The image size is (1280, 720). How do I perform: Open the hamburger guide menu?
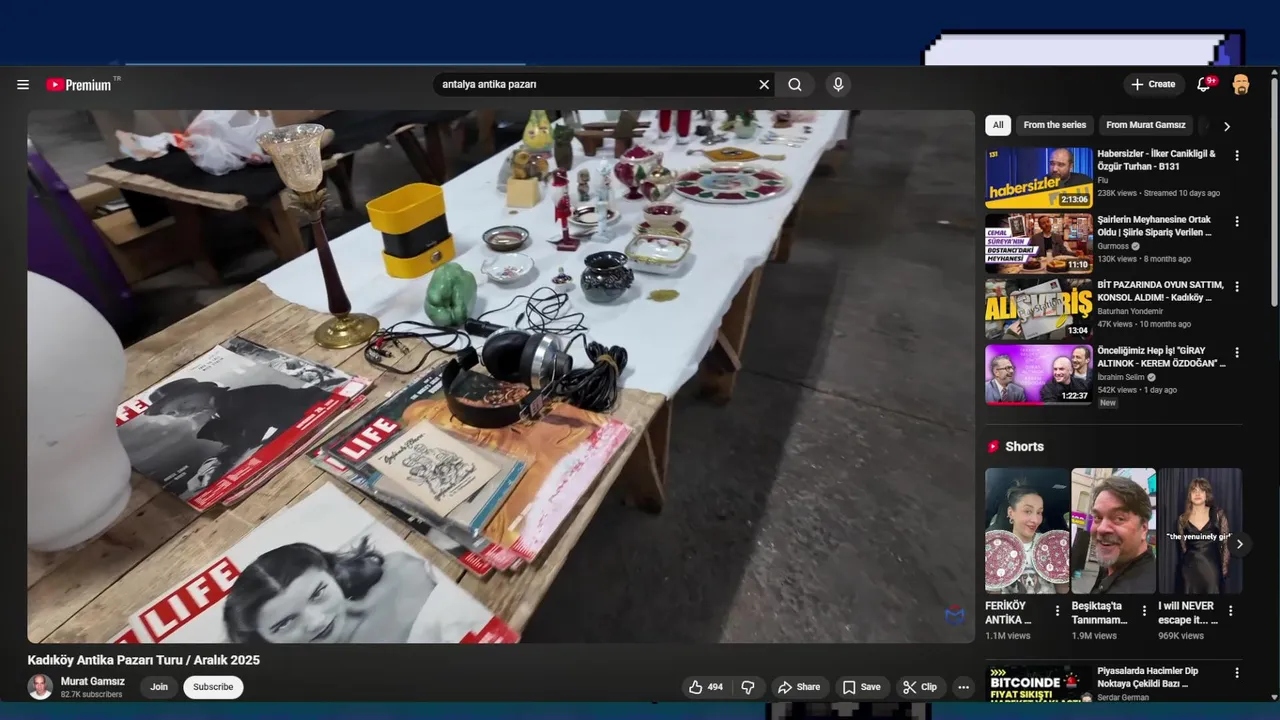click(23, 85)
